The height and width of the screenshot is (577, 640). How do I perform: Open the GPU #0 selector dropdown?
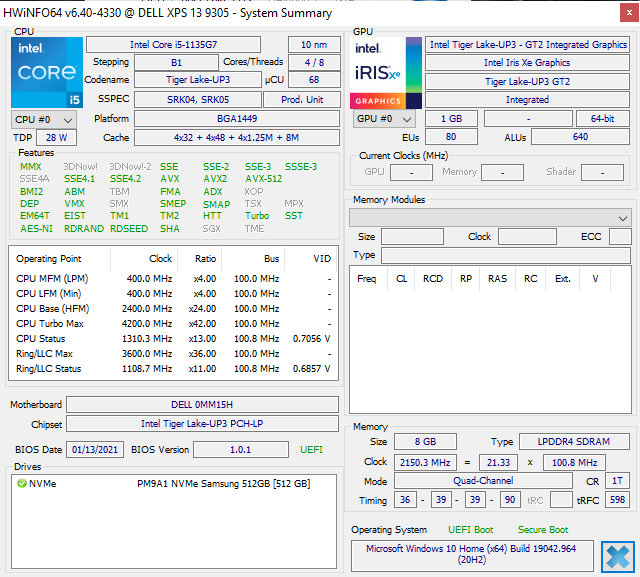pyautogui.click(x=381, y=119)
